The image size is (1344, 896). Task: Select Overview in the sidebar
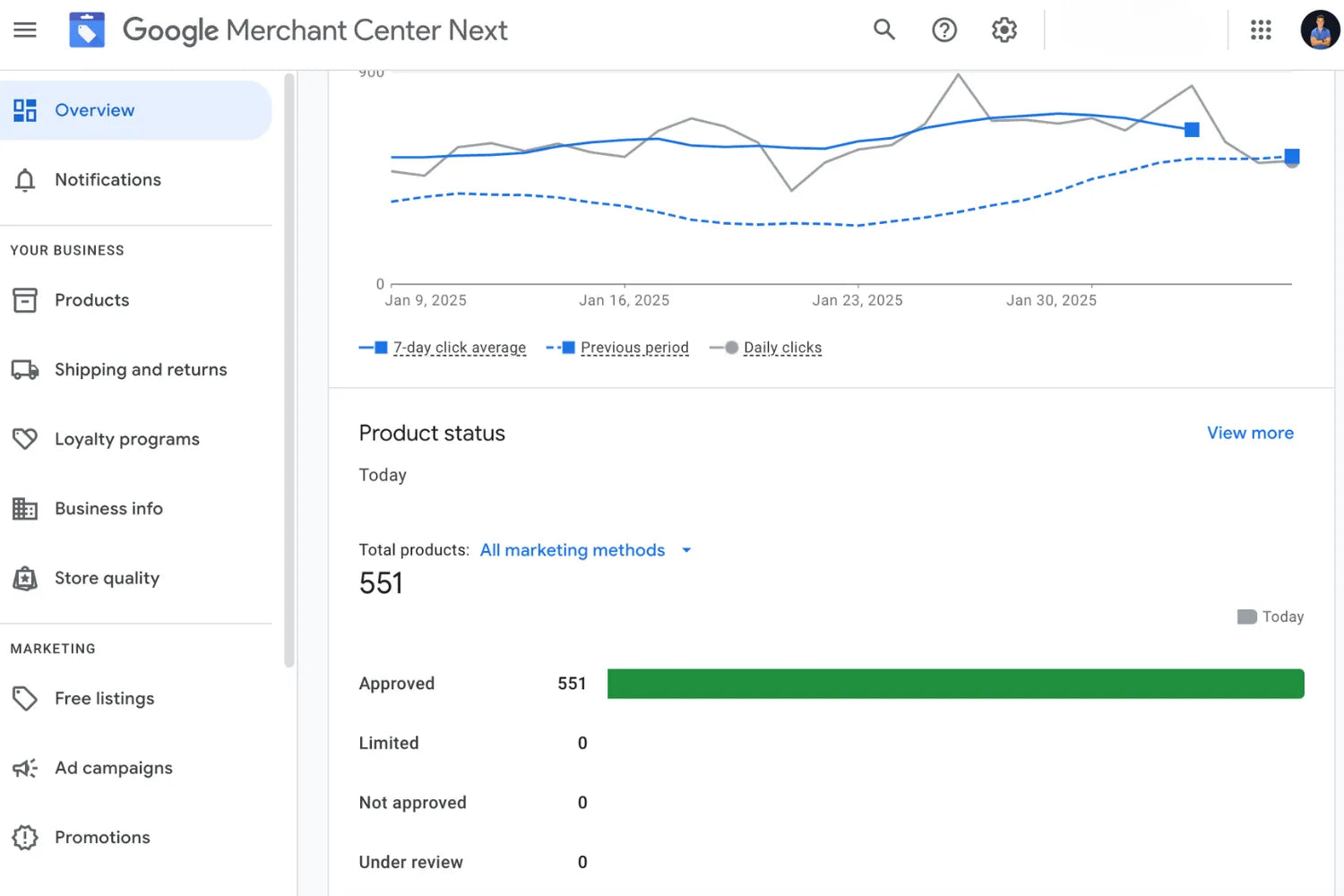pos(95,110)
